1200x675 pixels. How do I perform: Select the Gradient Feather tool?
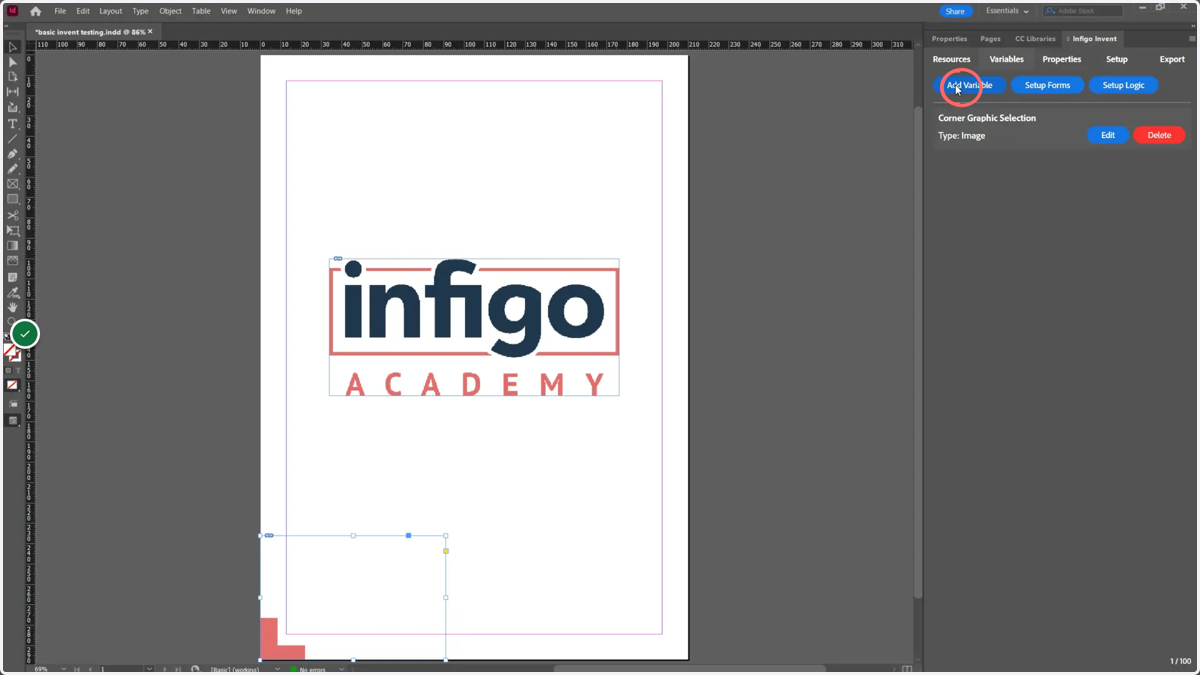click(13, 261)
